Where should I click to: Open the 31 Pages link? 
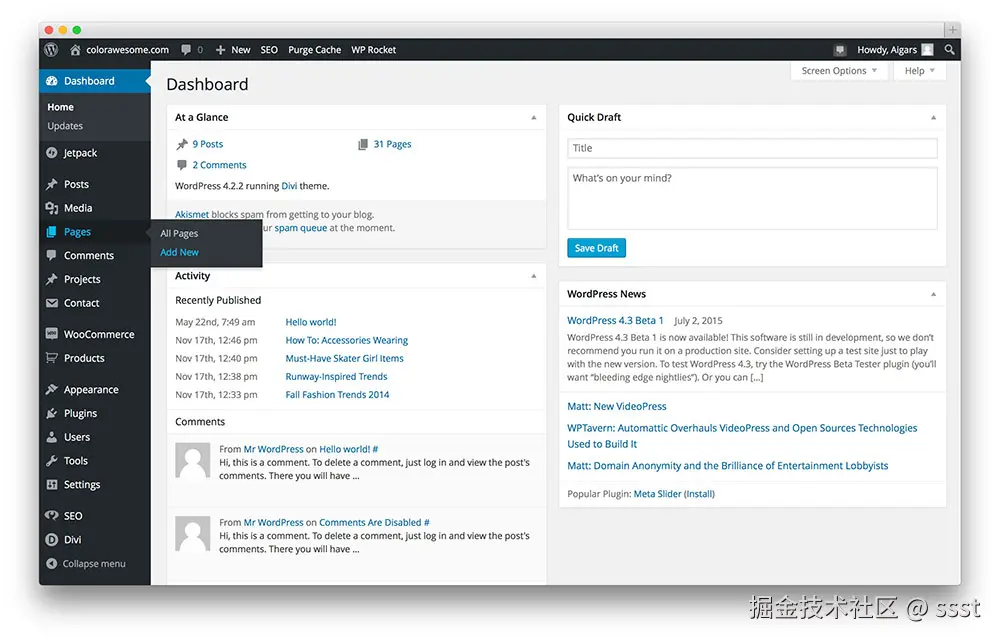tap(392, 144)
